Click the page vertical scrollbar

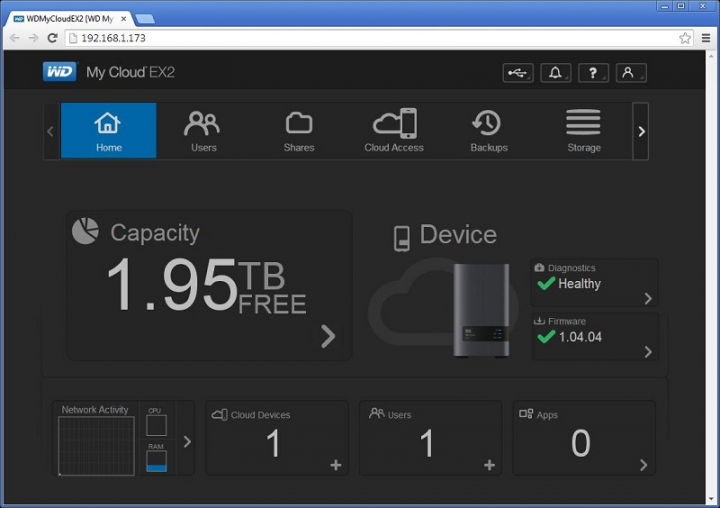(x=712, y=276)
